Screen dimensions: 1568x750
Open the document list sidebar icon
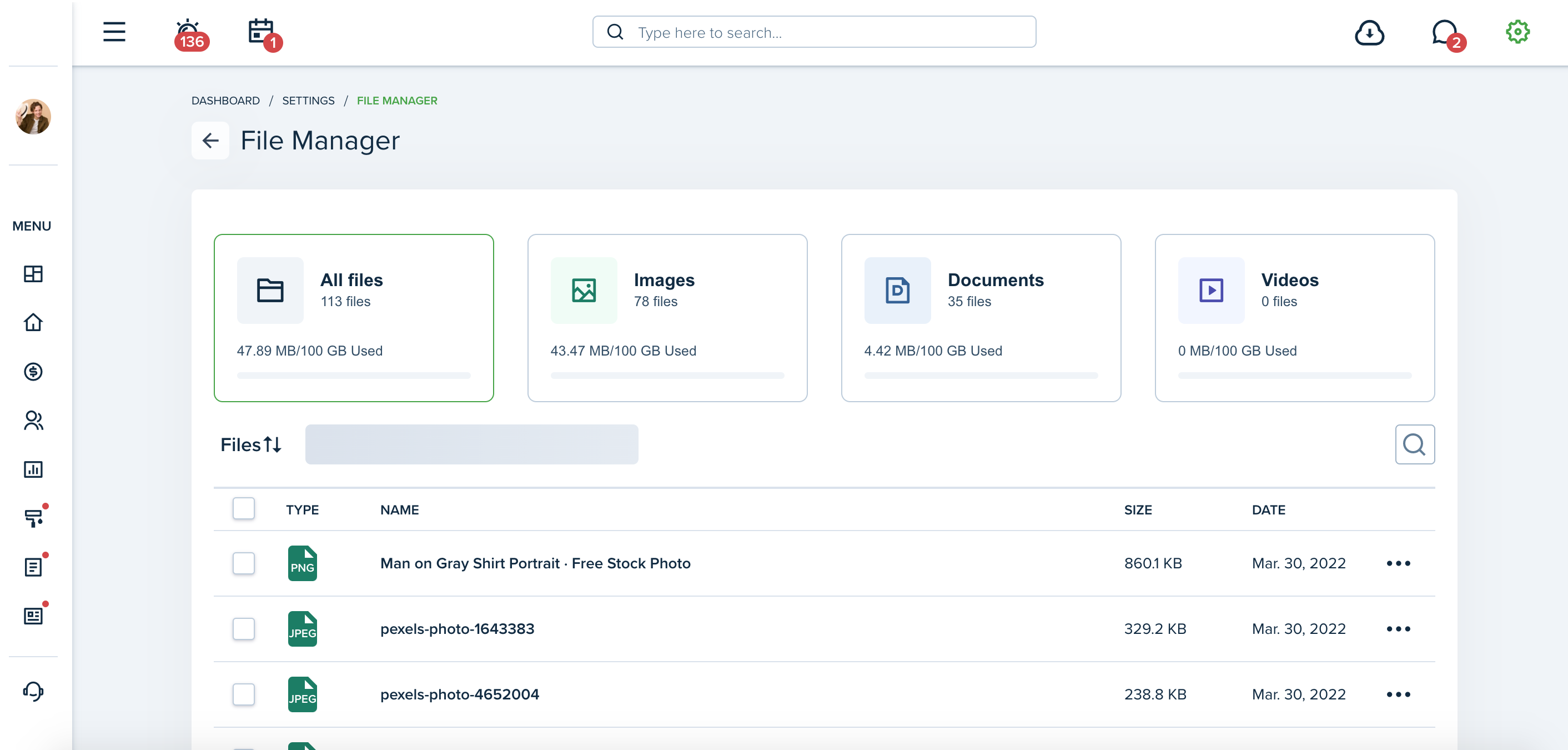tap(34, 566)
